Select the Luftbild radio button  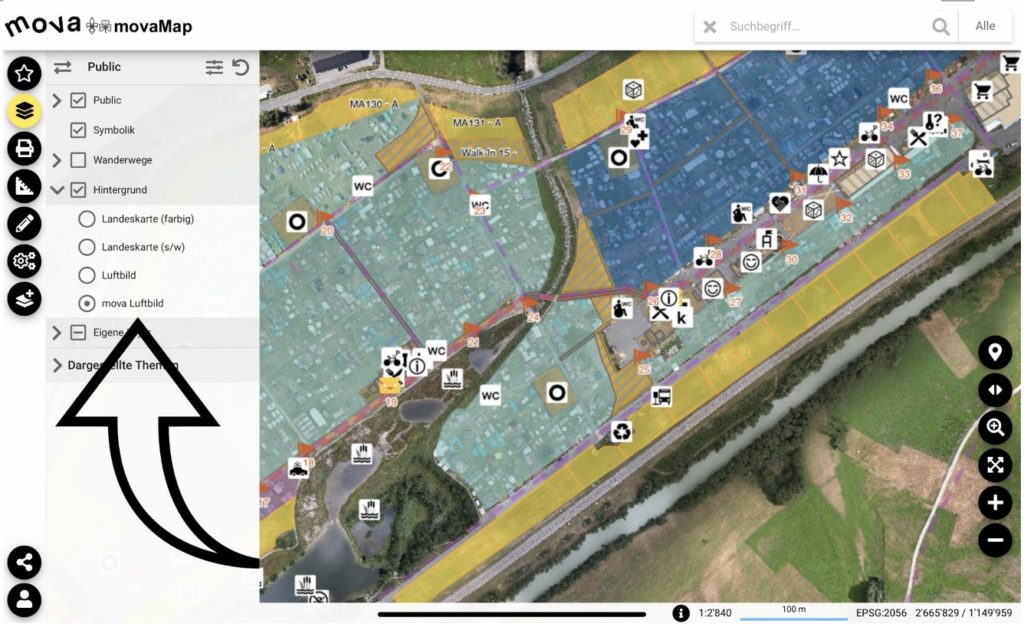coord(87,275)
